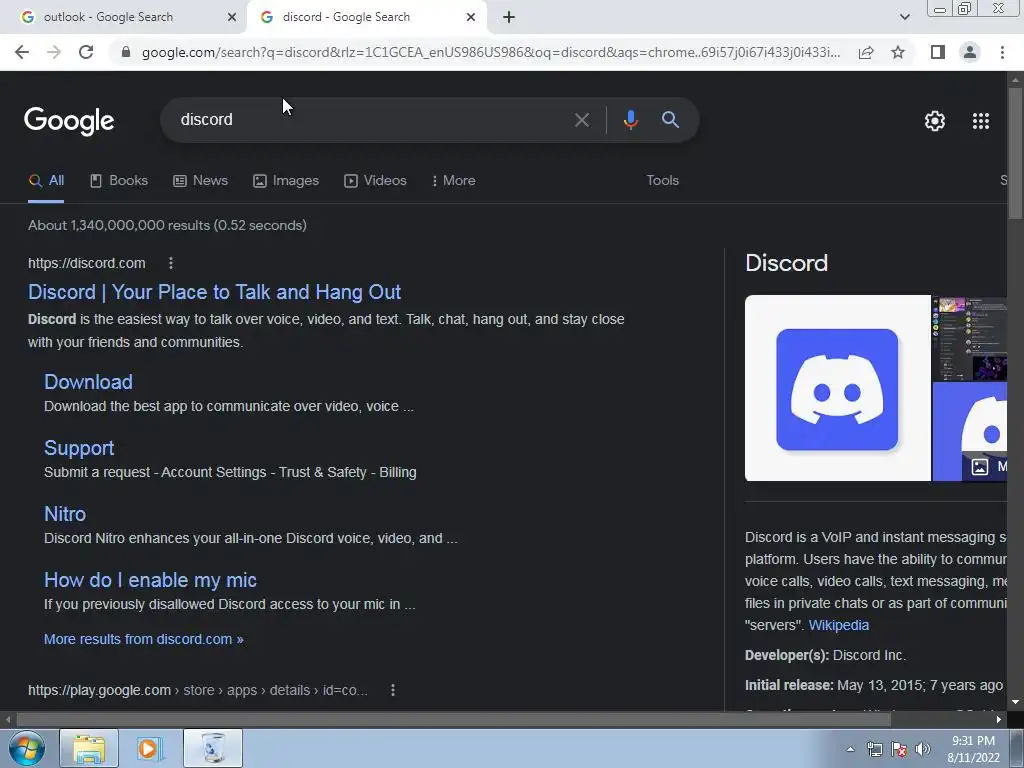Click the Google logo
This screenshot has height=768, width=1024.
pyautogui.click(x=69, y=121)
